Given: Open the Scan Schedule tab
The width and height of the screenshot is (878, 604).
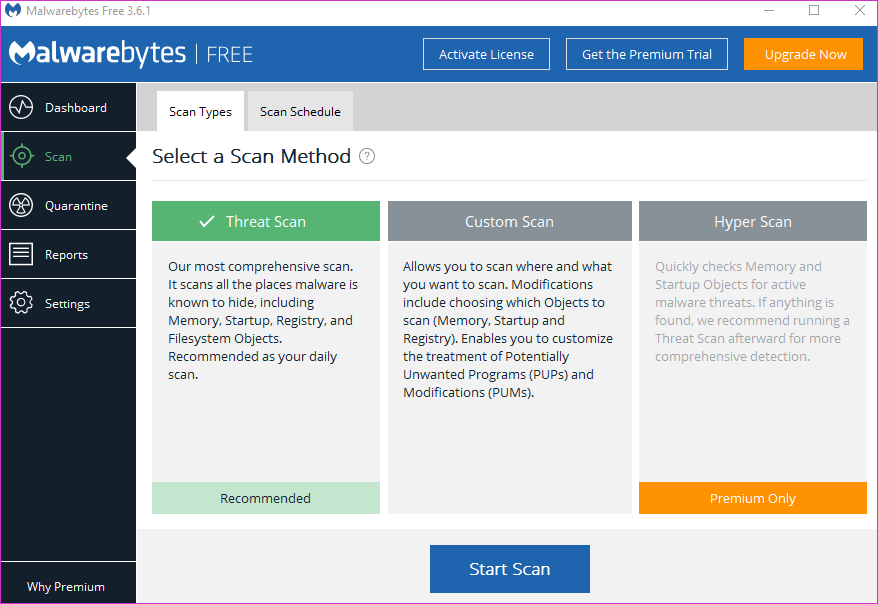Looking at the screenshot, I should pos(300,111).
